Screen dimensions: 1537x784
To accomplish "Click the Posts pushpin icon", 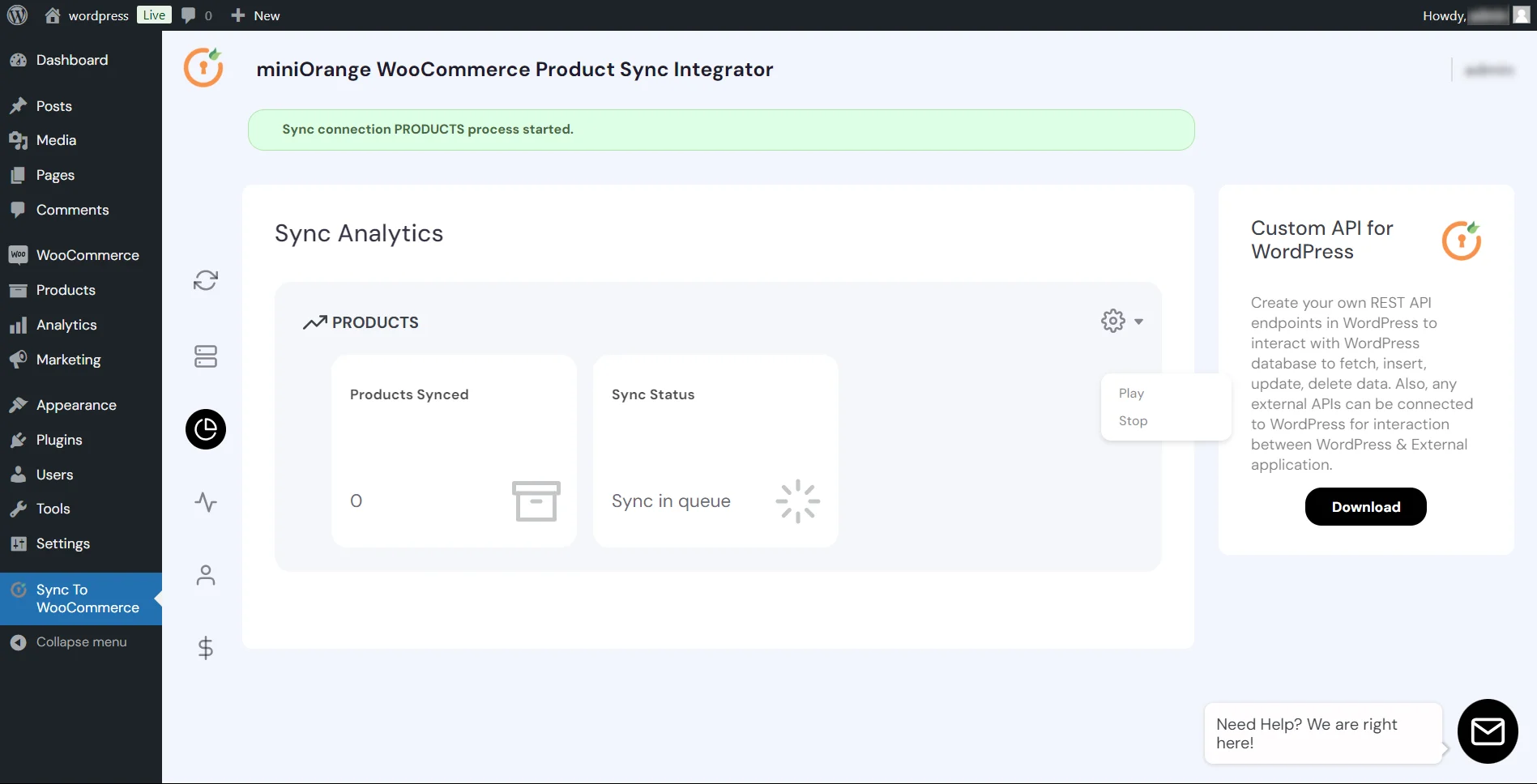I will click(x=18, y=106).
